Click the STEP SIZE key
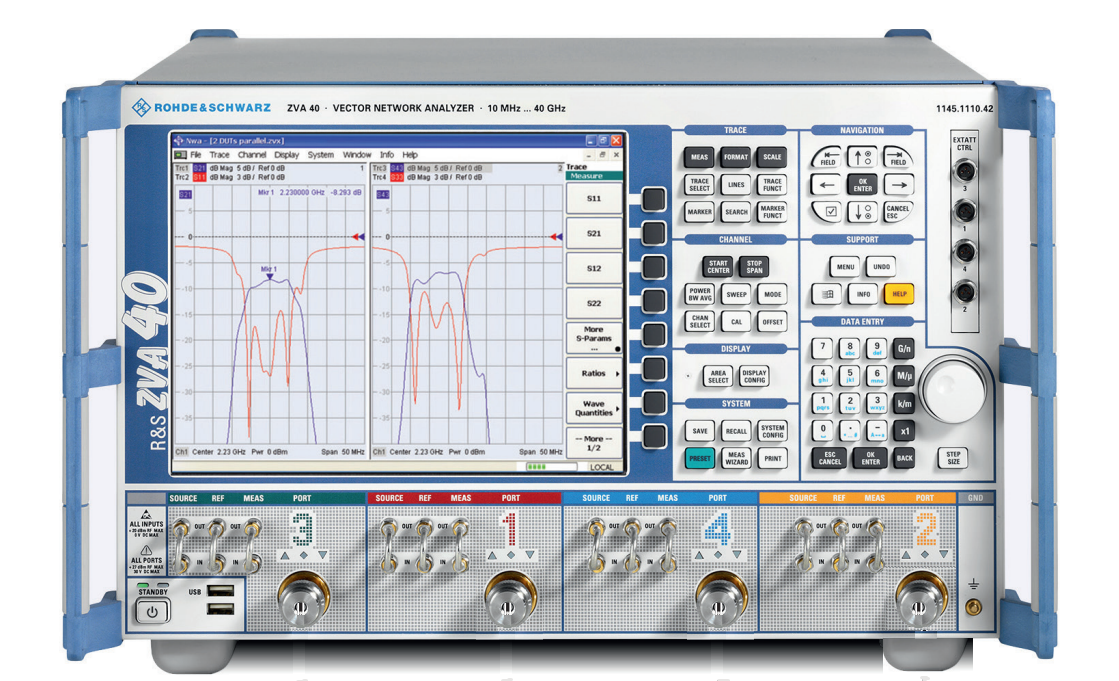Viewport: 1119px width, 681px height. (x=953, y=458)
